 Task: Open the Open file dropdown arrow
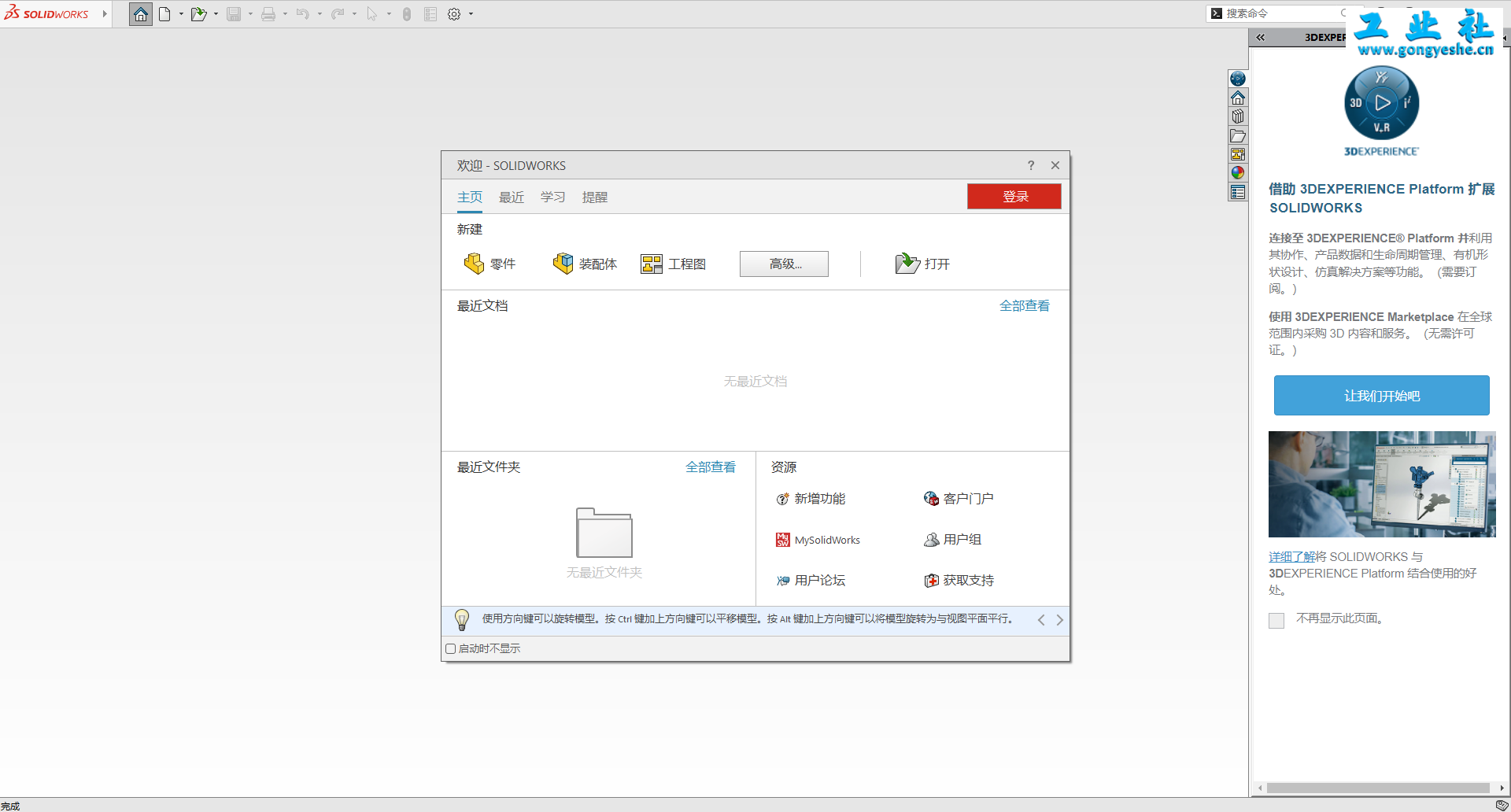click(216, 14)
